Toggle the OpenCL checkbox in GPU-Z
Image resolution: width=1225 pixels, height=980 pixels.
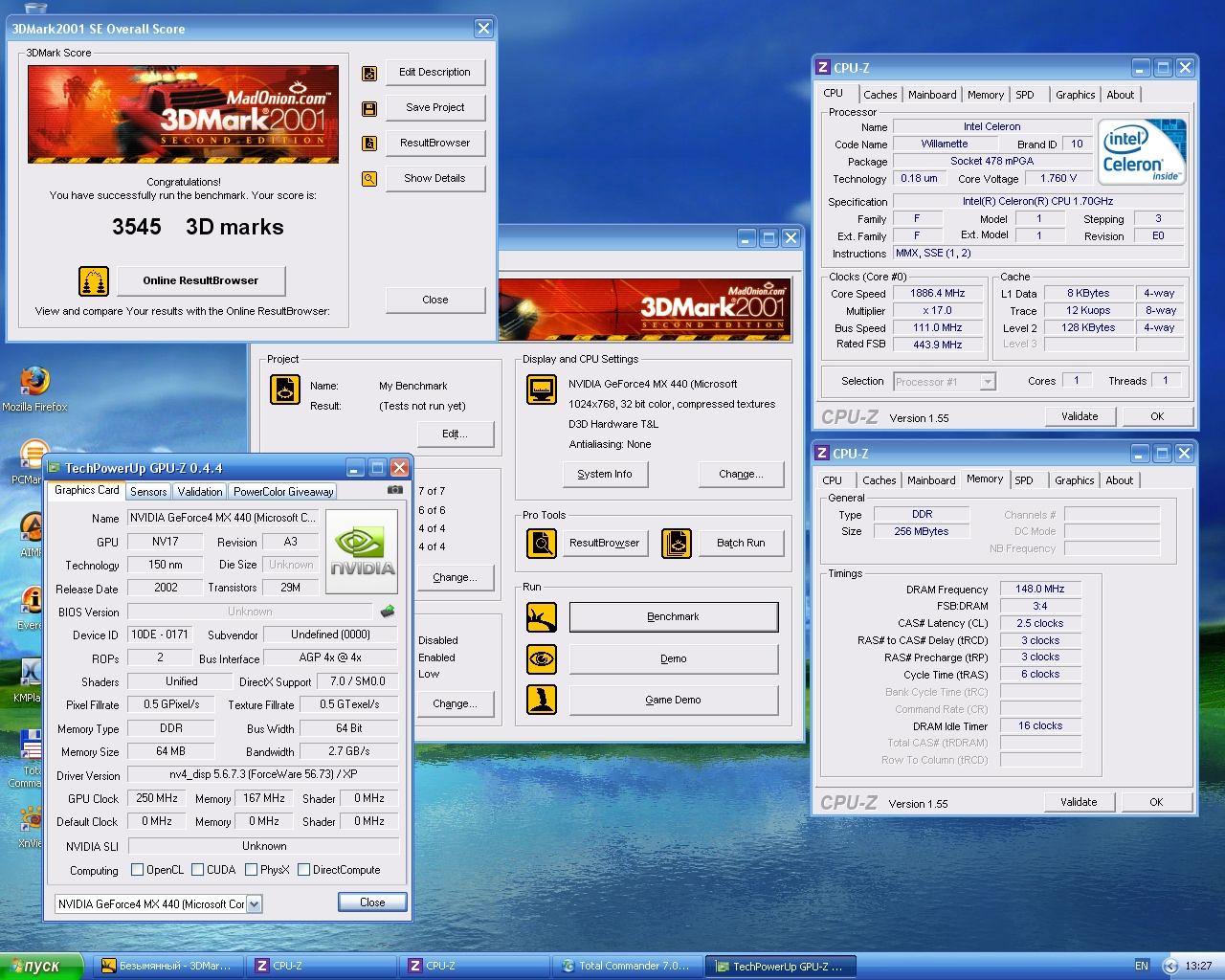[138, 870]
